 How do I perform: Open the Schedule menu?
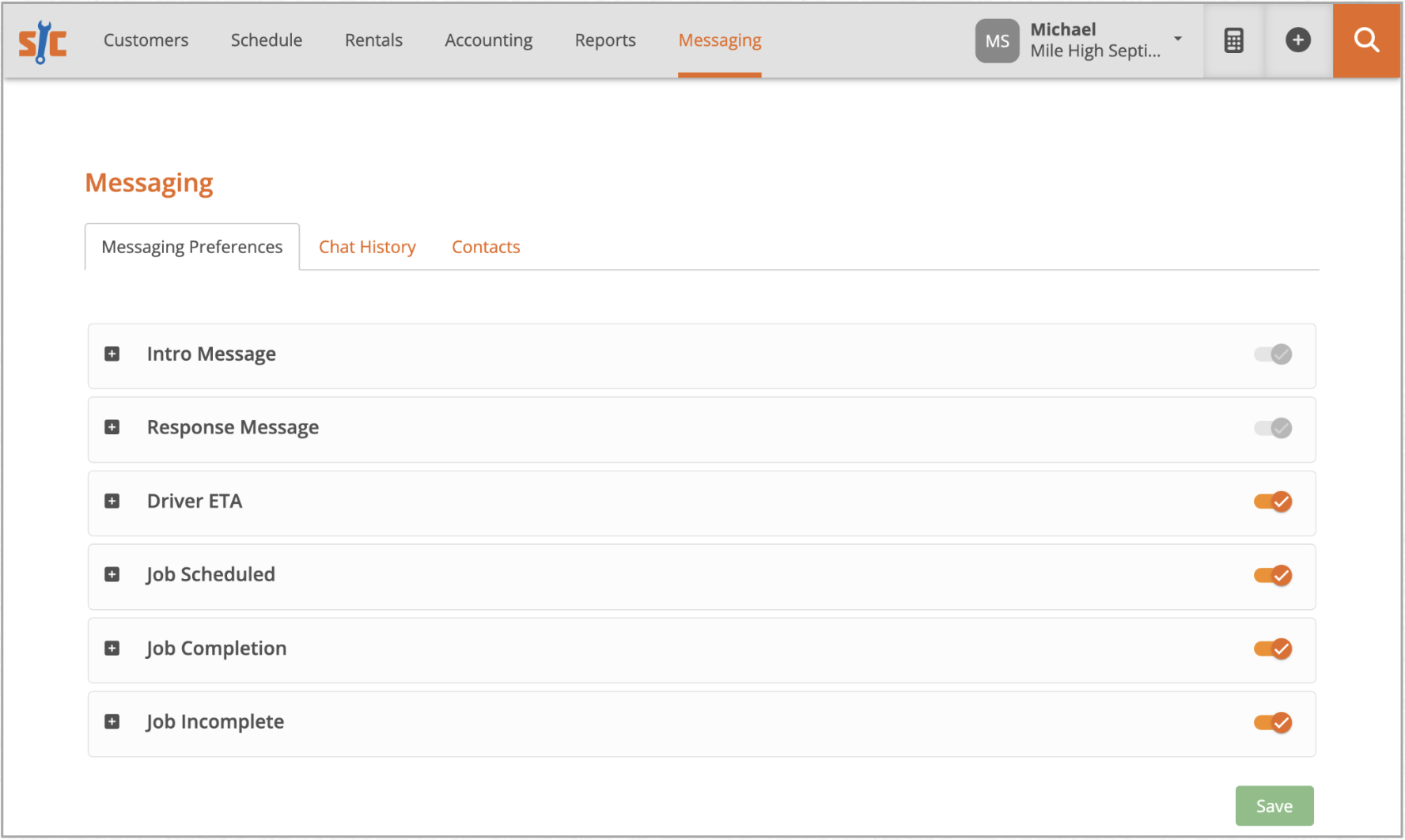[267, 40]
